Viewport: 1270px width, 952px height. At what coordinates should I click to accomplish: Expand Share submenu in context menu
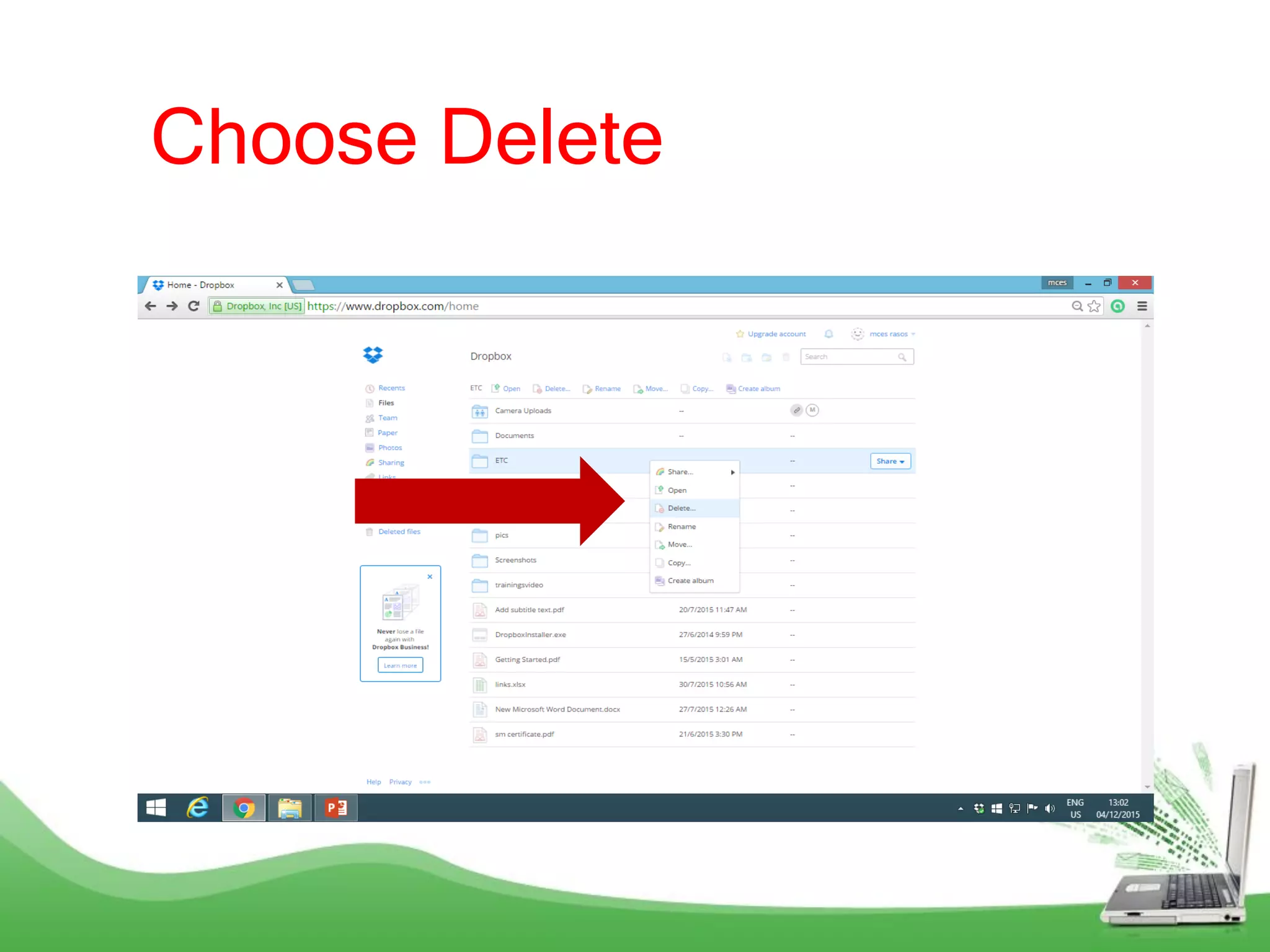[695, 472]
